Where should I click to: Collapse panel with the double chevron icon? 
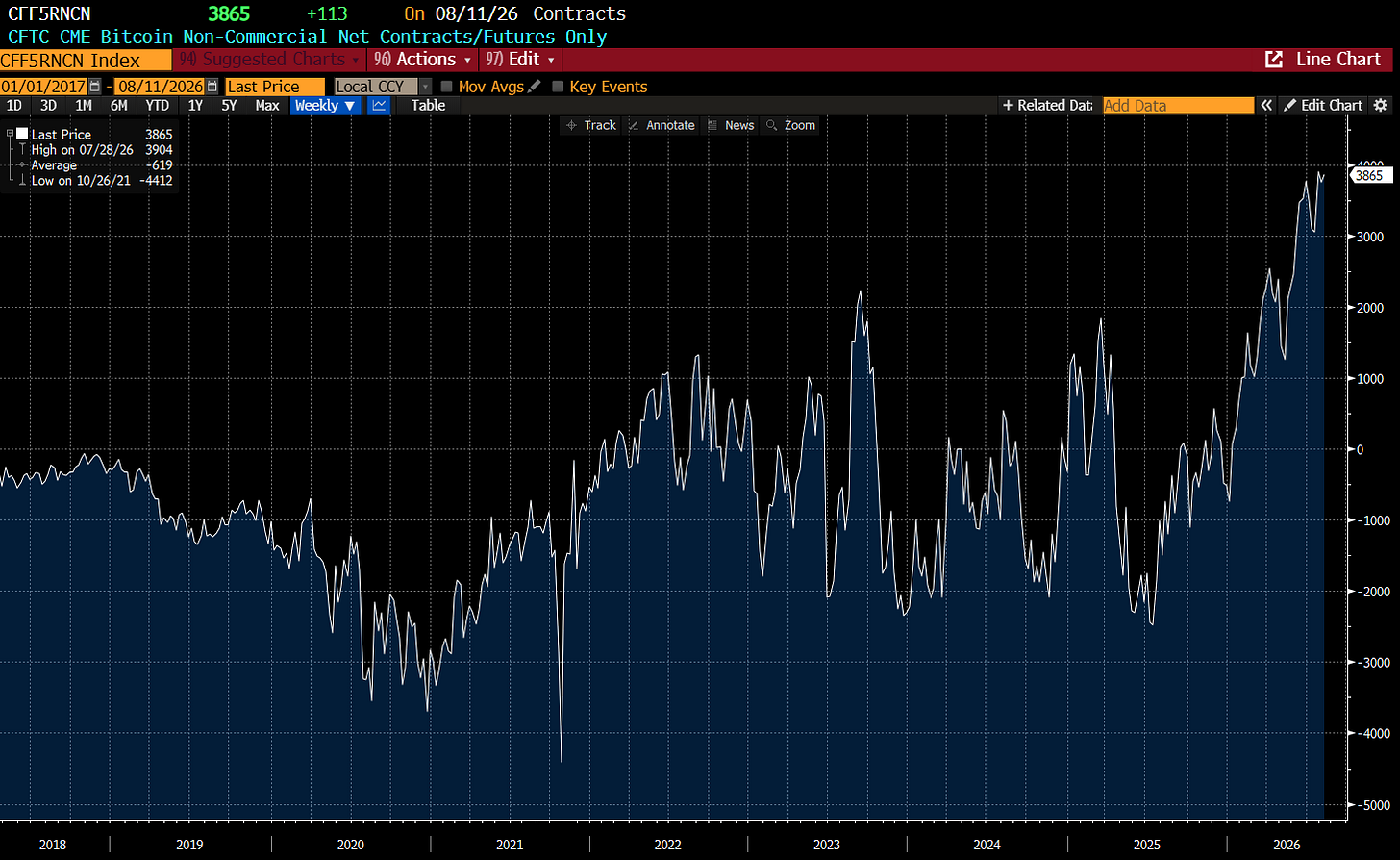[1266, 106]
